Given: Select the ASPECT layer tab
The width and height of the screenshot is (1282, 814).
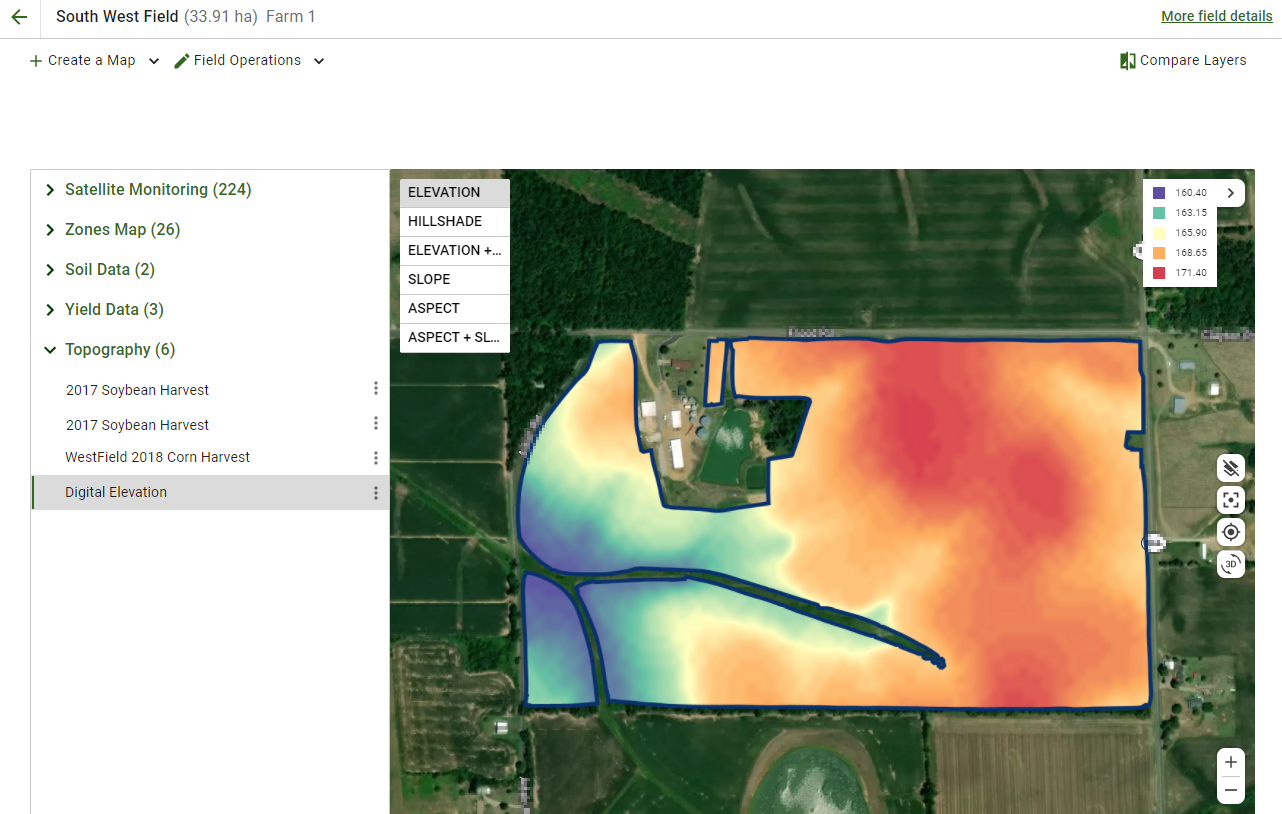Looking at the screenshot, I should (455, 309).
